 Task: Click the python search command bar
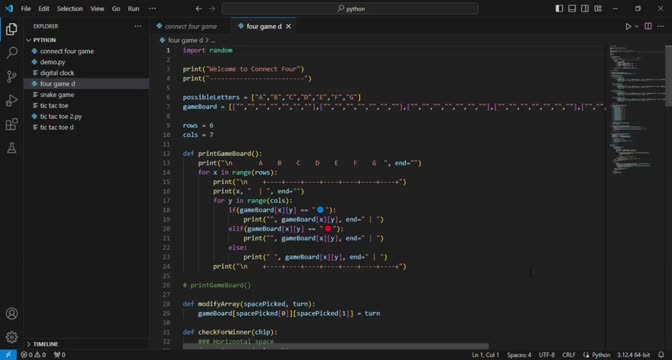[x=350, y=9]
